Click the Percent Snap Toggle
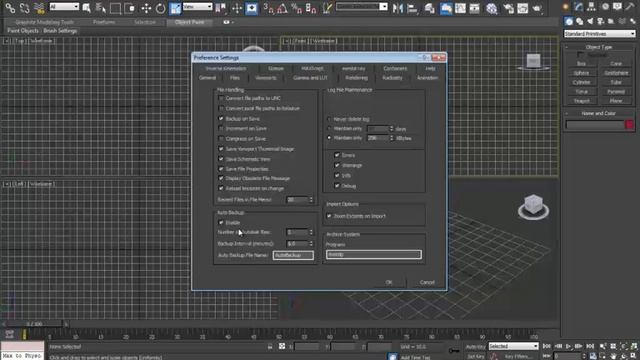Screen dimensions: 640x360 point(296,8)
